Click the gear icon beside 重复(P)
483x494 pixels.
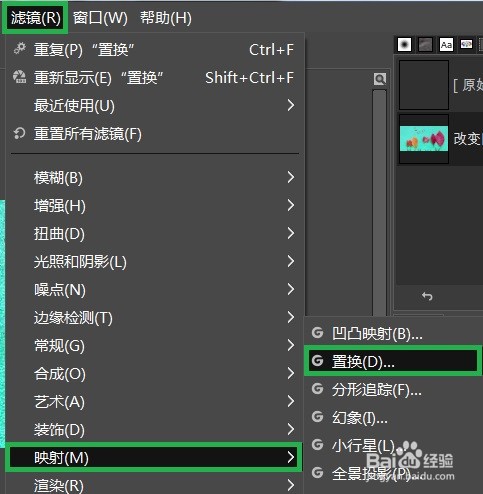pos(20,49)
